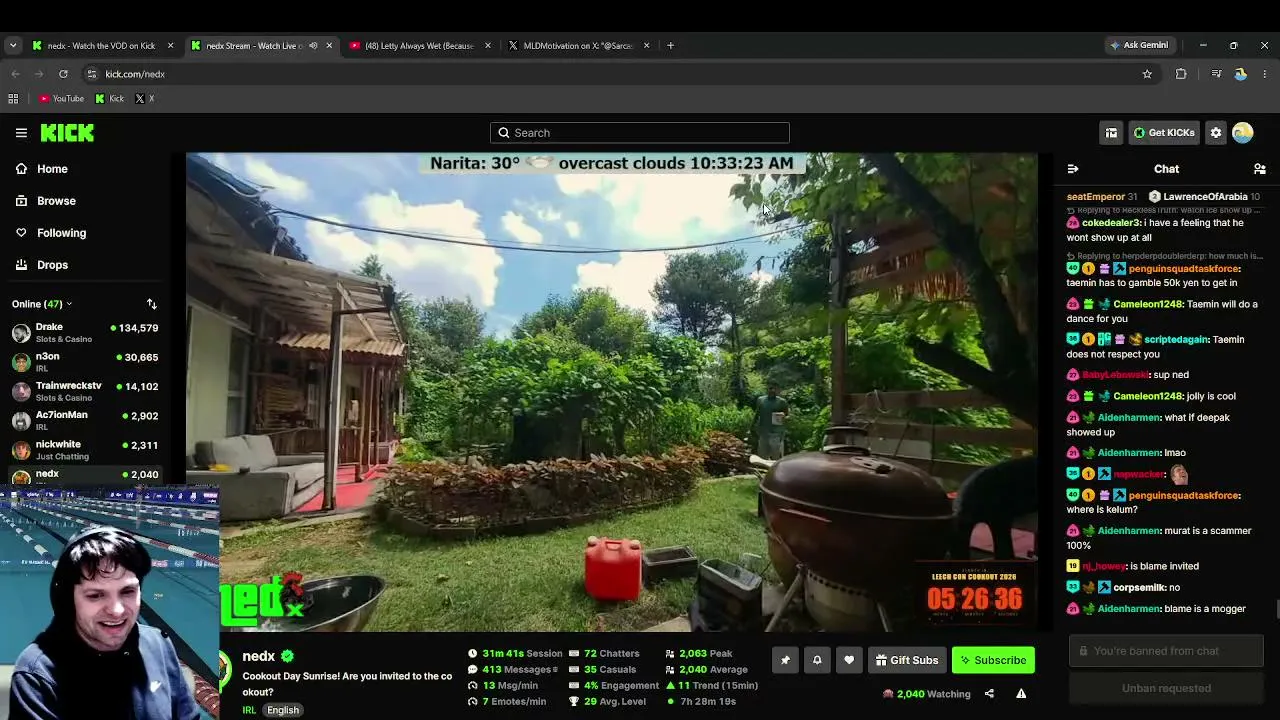Image resolution: width=1280 pixels, height=720 pixels.
Task: Close the MLDMotivation on X tab
Action: (646, 45)
